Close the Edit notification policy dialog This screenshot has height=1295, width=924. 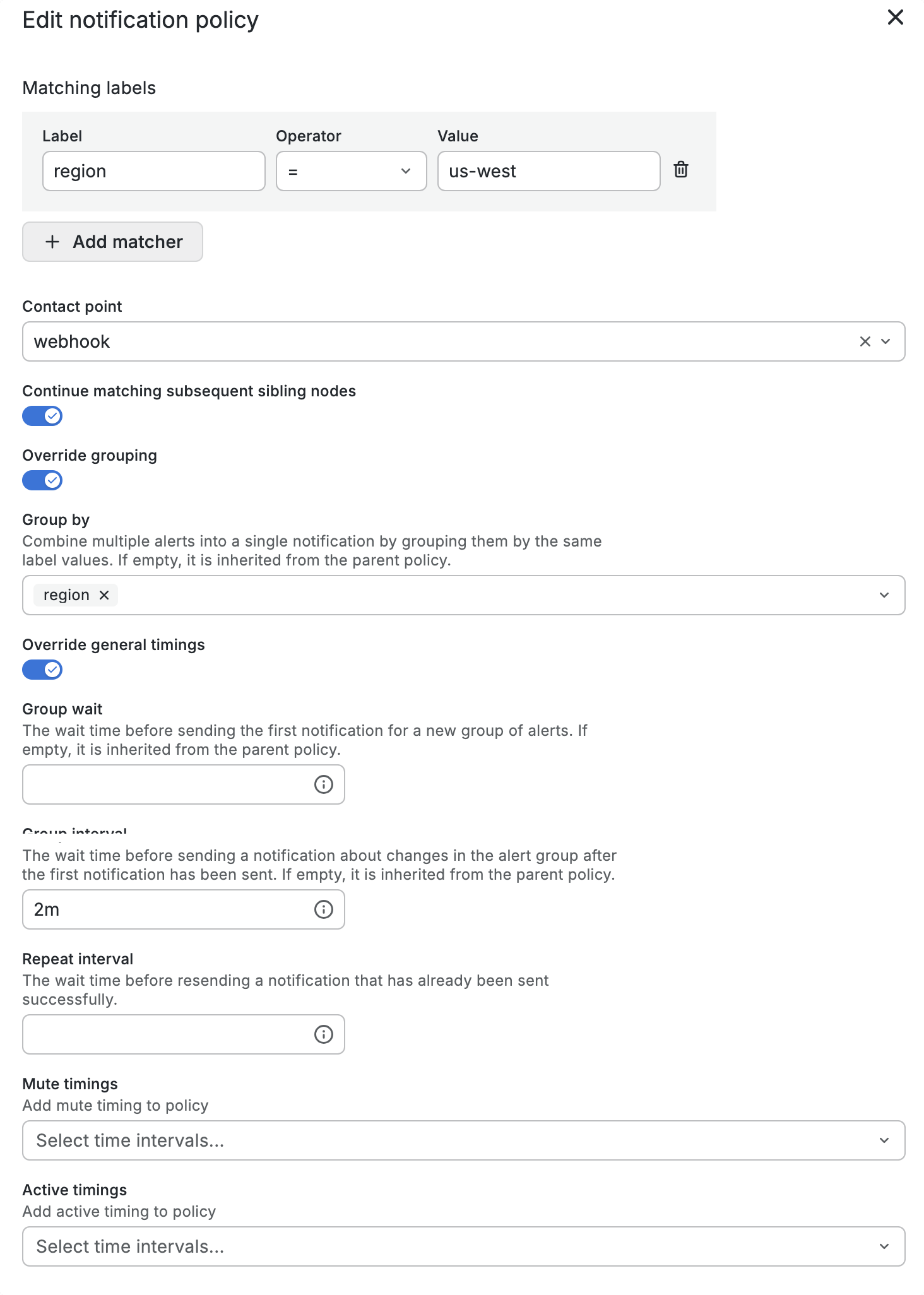click(x=895, y=18)
